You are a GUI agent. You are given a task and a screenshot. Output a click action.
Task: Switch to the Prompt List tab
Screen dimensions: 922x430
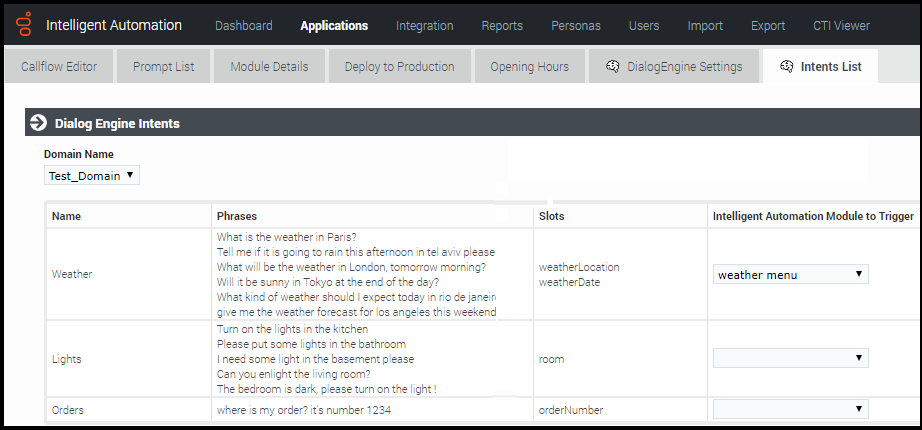click(163, 67)
